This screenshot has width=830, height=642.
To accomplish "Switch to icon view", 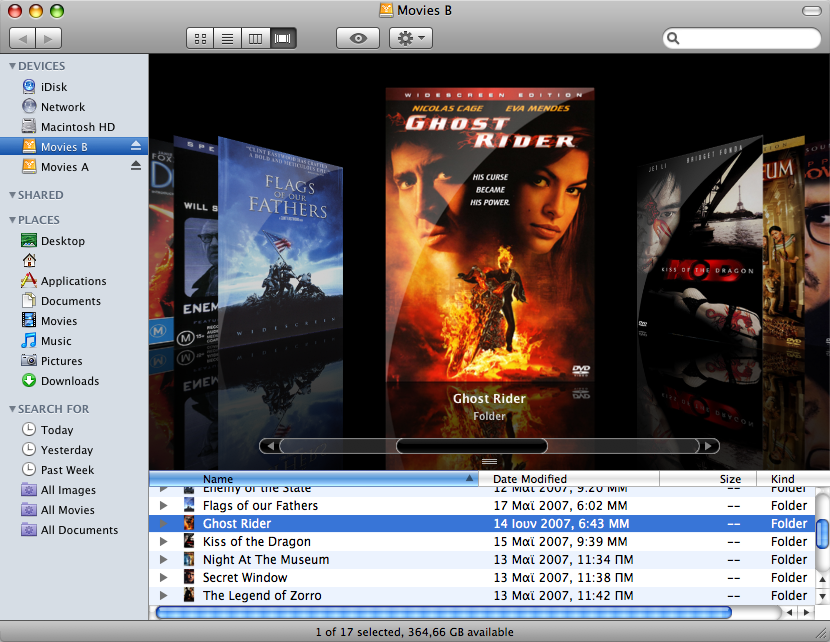I will (x=200, y=39).
